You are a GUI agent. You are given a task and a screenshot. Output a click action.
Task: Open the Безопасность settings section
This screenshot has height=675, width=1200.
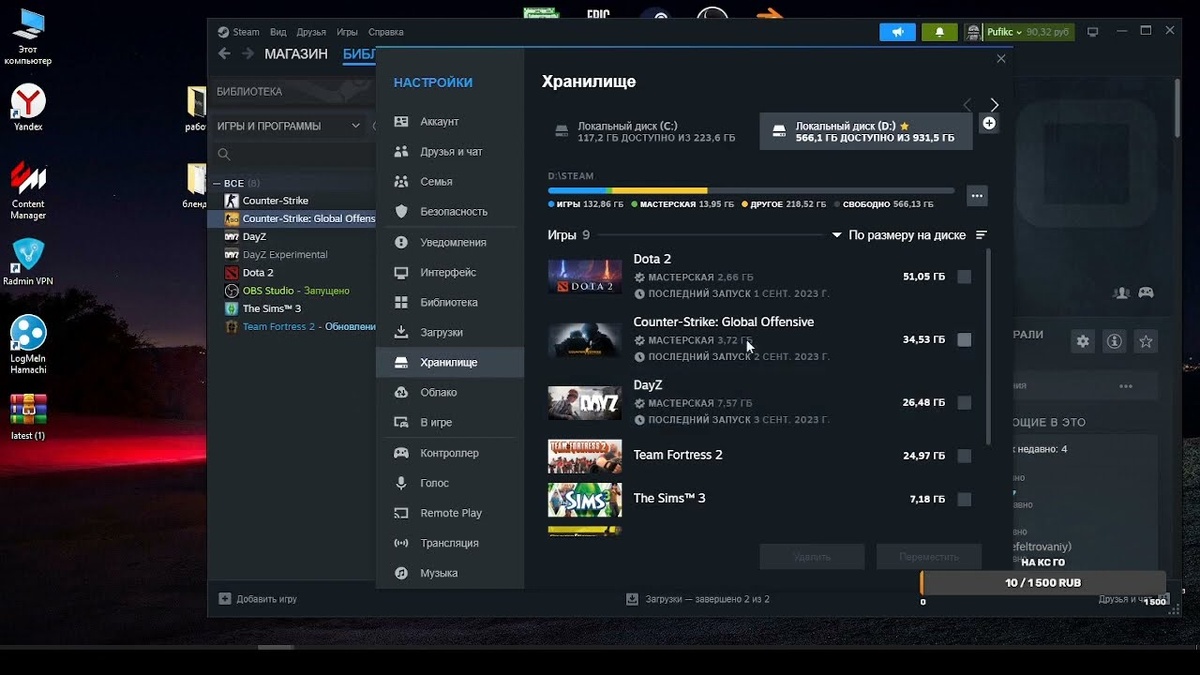[450, 212]
